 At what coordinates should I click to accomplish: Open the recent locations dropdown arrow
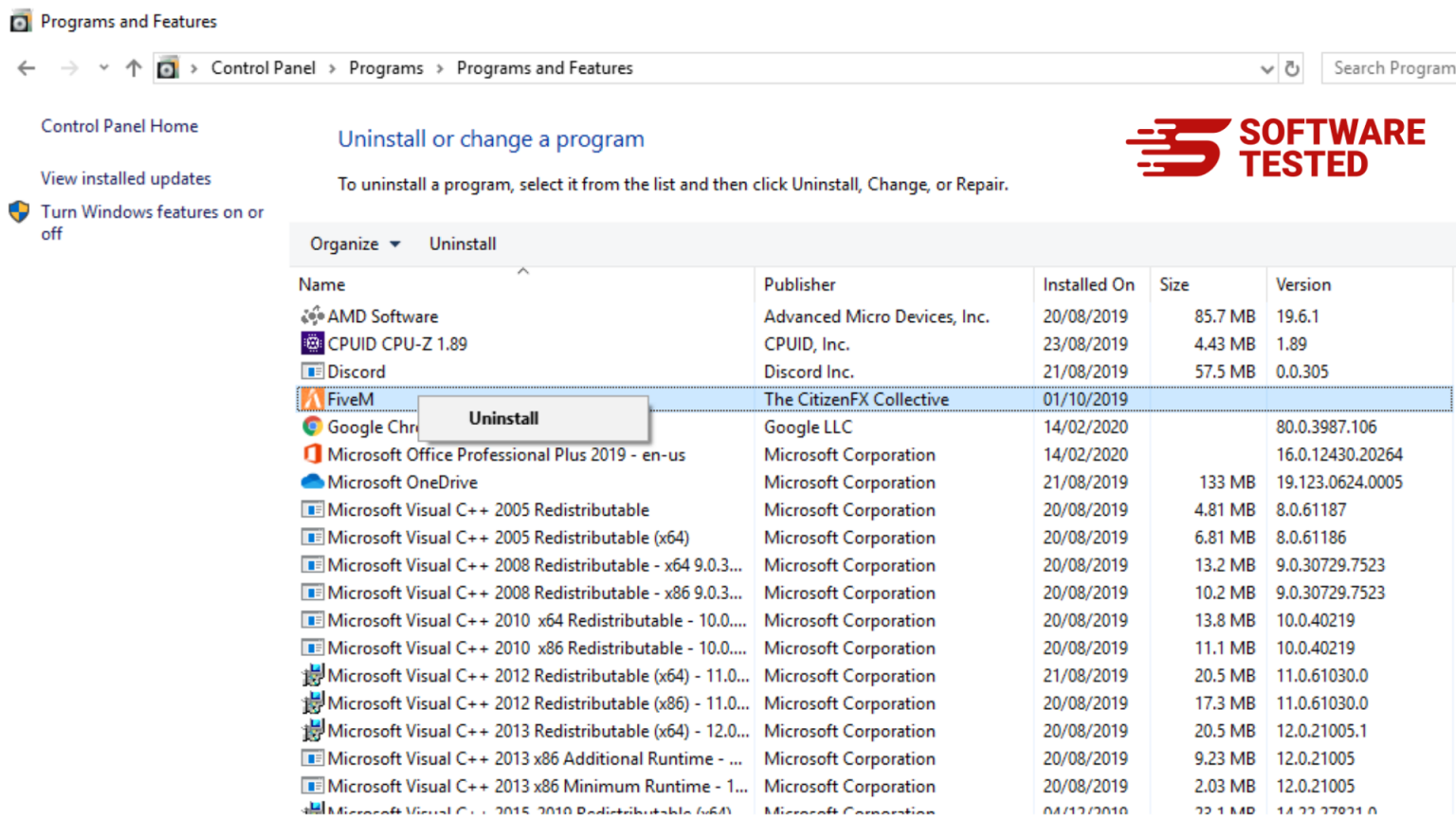point(103,68)
